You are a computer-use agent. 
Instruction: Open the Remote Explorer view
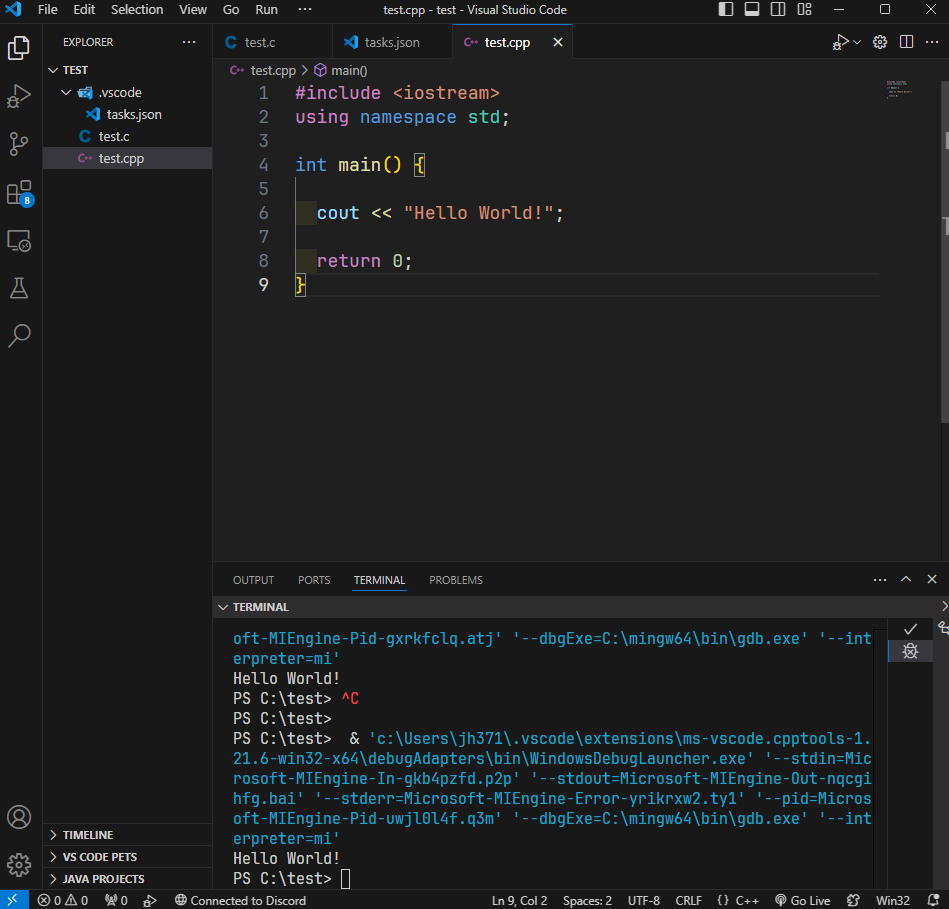pyautogui.click(x=19, y=240)
